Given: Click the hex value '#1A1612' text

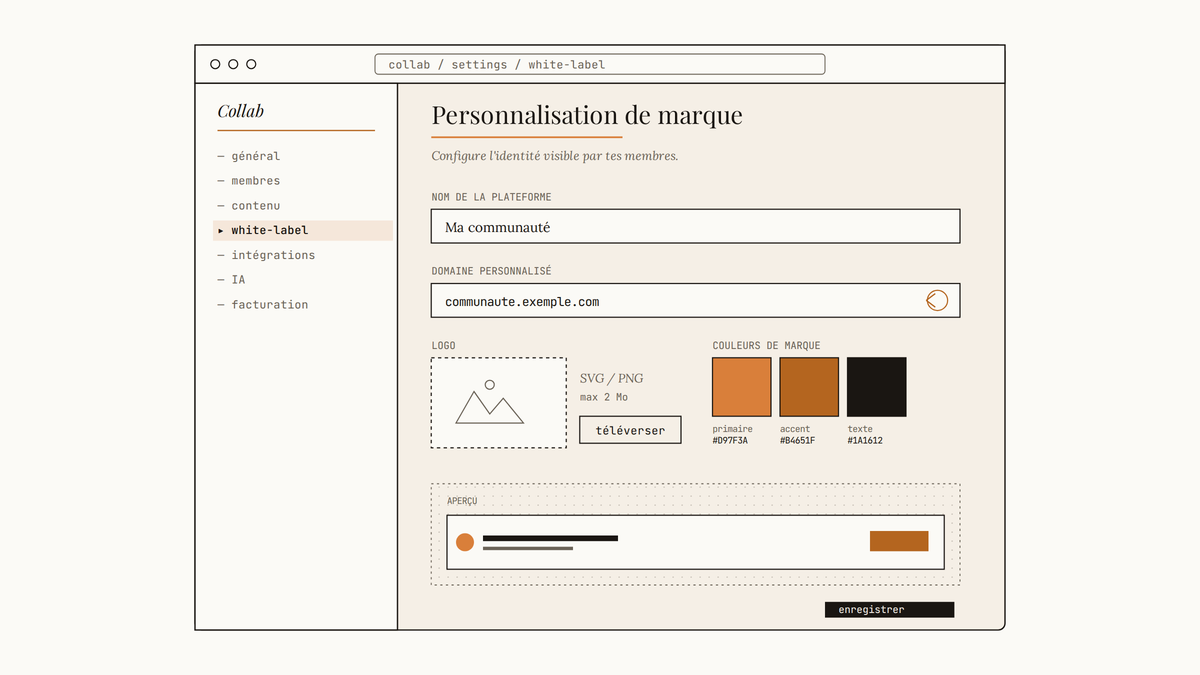Looking at the screenshot, I should [865, 440].
